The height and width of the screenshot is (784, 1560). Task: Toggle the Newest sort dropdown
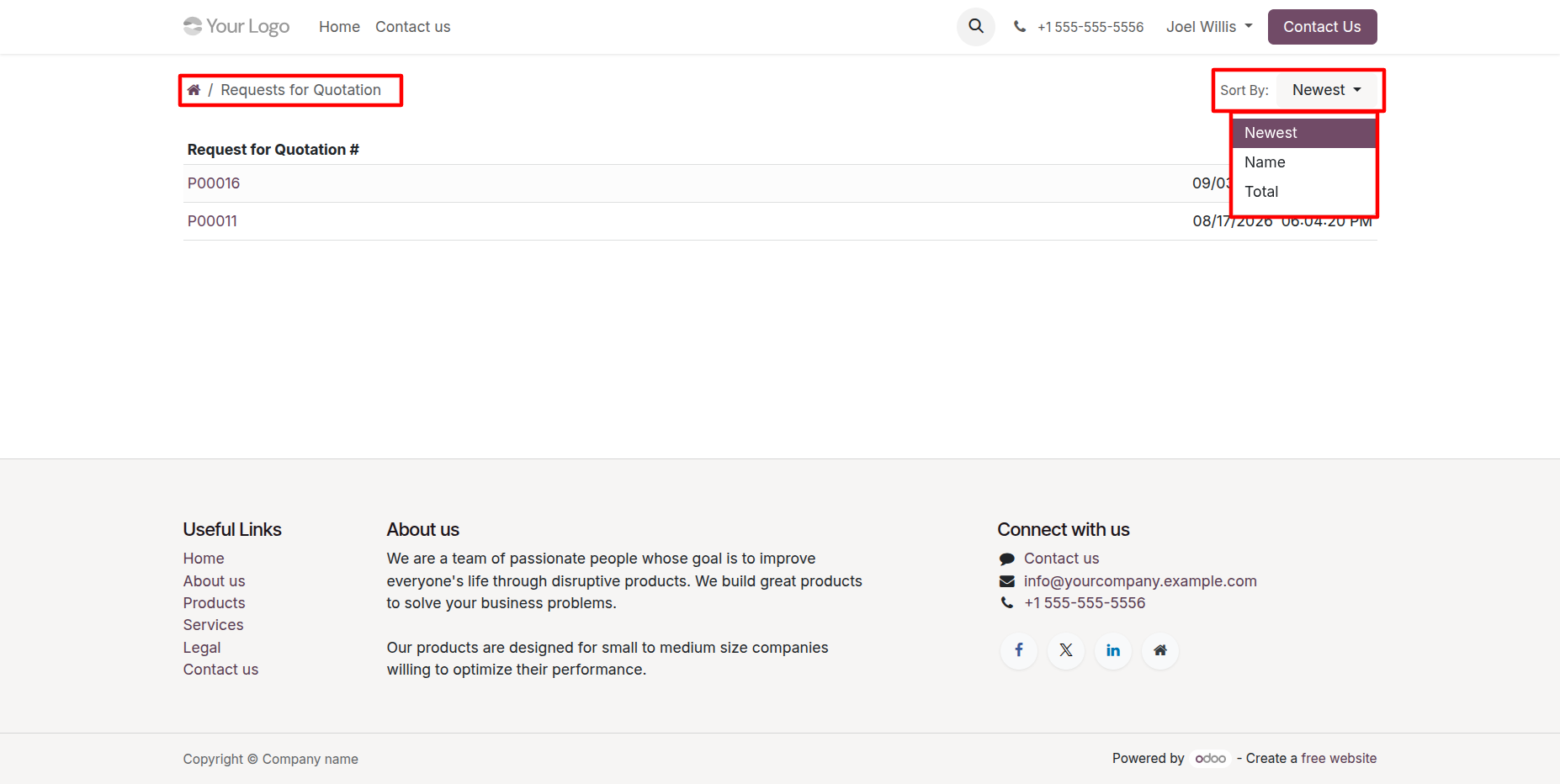tap(1327, 90)
